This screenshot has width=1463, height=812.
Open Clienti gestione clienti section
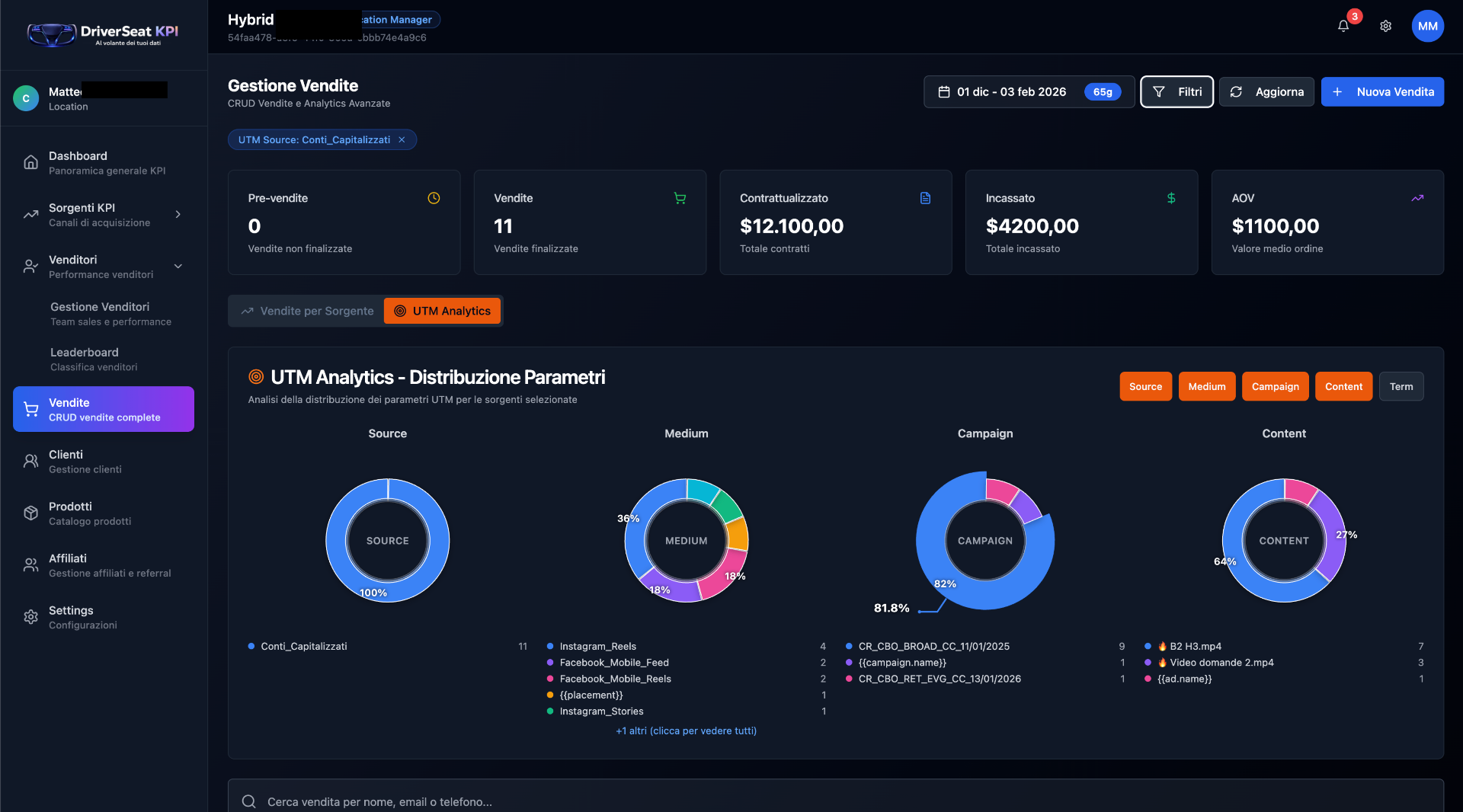[85, 461]
